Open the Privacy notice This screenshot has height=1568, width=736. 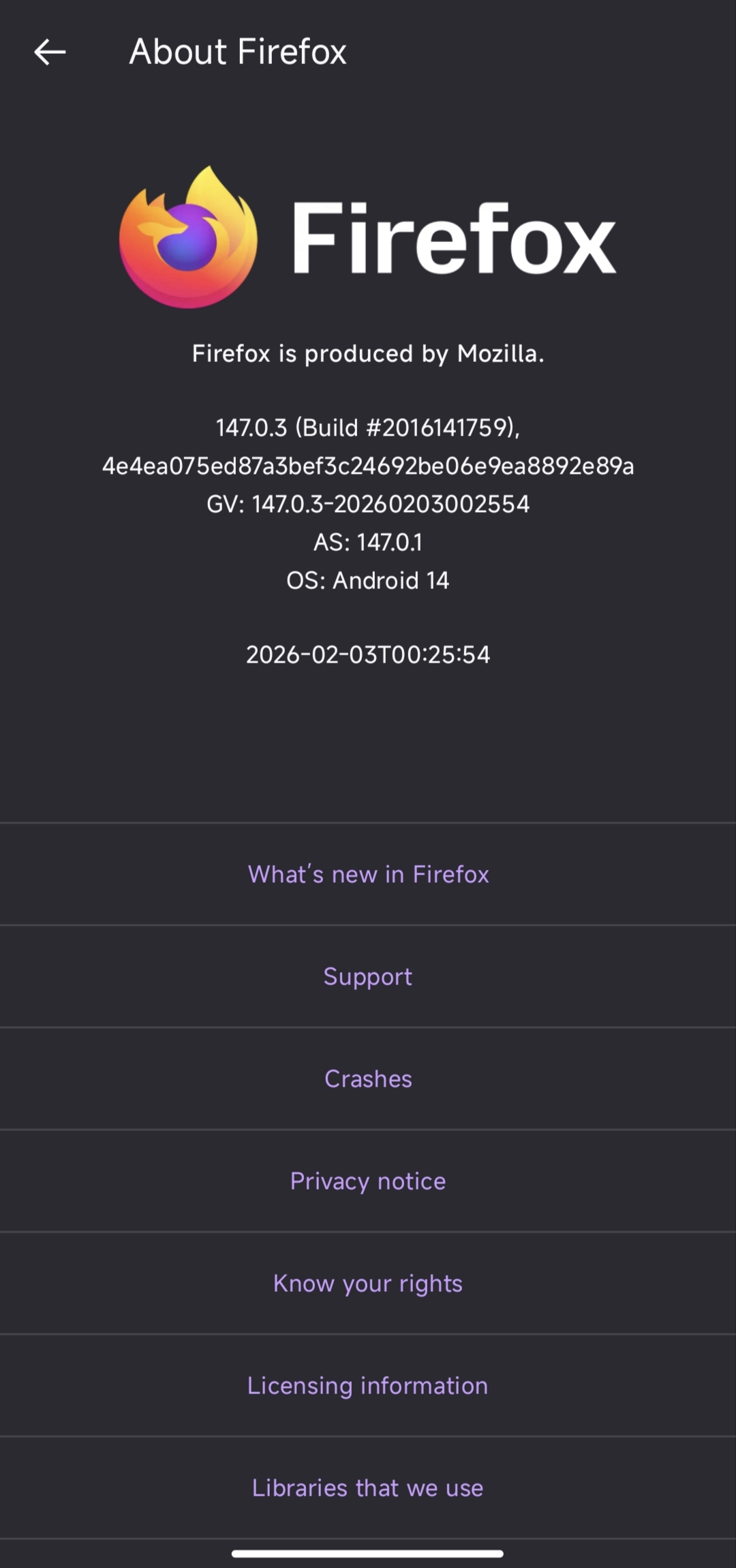pos(368,1181)
